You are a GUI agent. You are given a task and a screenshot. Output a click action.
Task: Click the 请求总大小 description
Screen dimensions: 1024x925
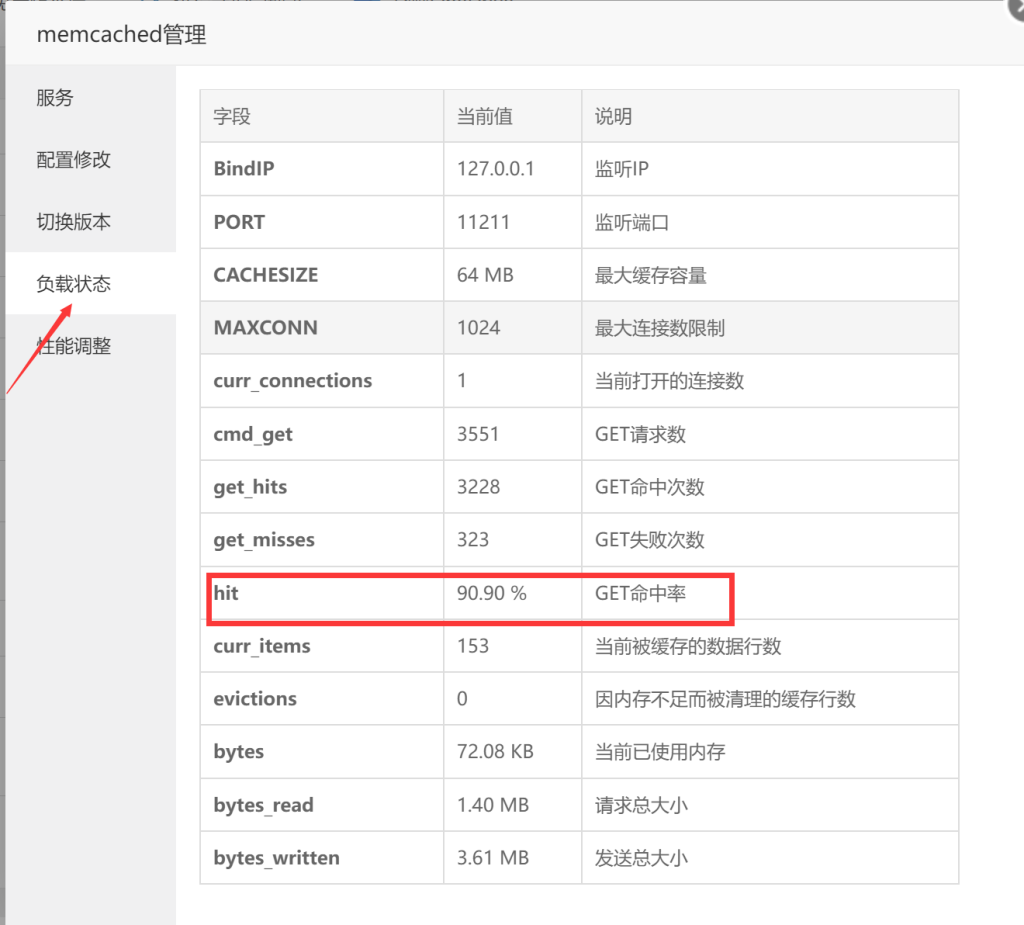(641, 805)
